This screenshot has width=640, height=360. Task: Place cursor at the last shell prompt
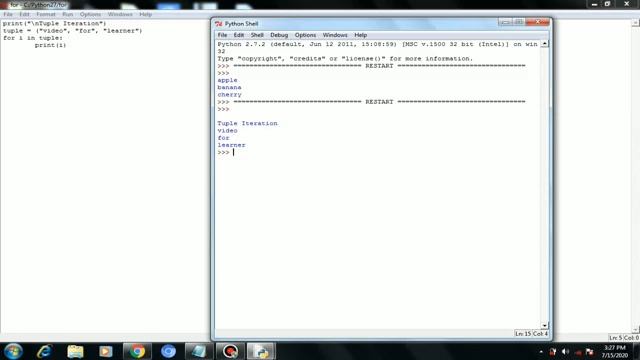(x=233, y=152)
